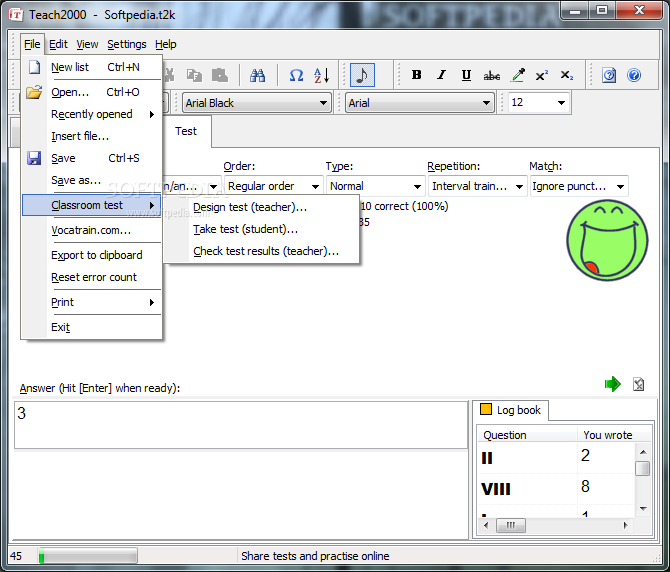The image size is (670, 572).
Task: Select Classroom test menu item
Action: tap(92, 205)
